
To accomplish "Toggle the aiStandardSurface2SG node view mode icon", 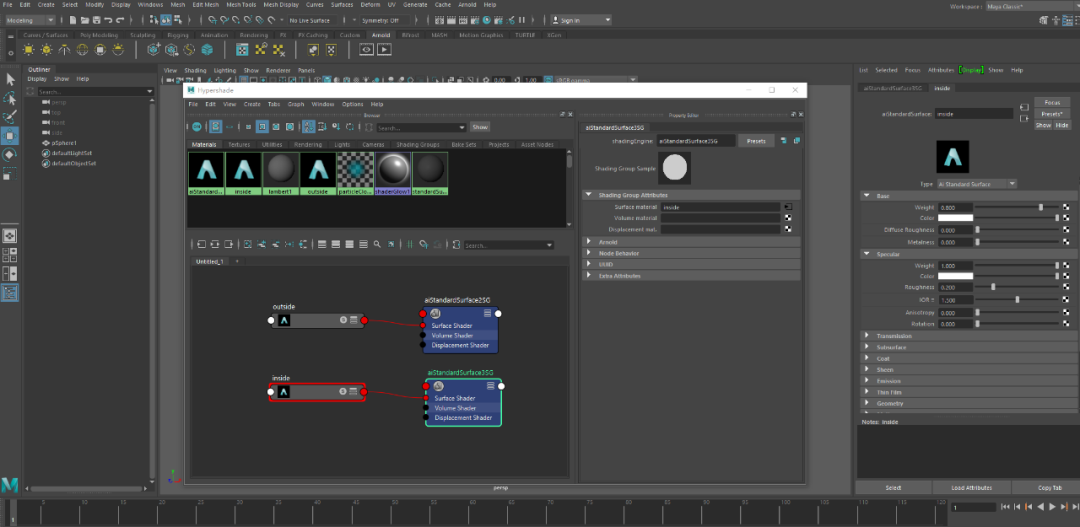I will click(x=488, y=313).
